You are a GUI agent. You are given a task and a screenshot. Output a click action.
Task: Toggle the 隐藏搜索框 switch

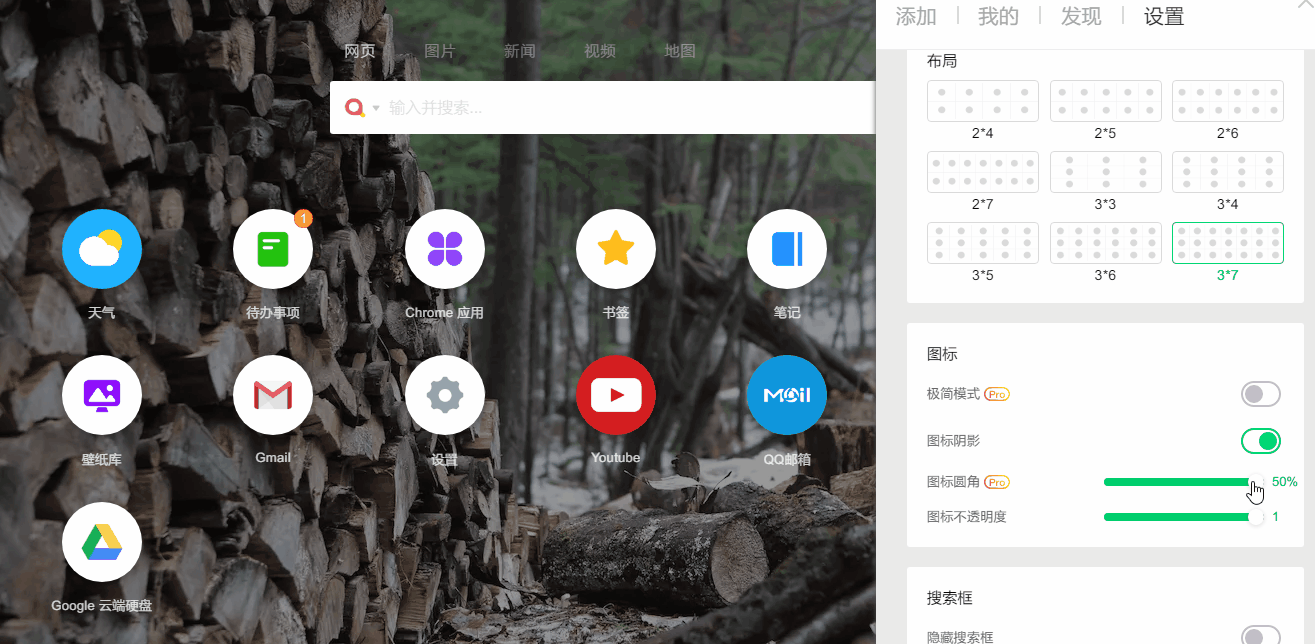[x=1261, y=637]
